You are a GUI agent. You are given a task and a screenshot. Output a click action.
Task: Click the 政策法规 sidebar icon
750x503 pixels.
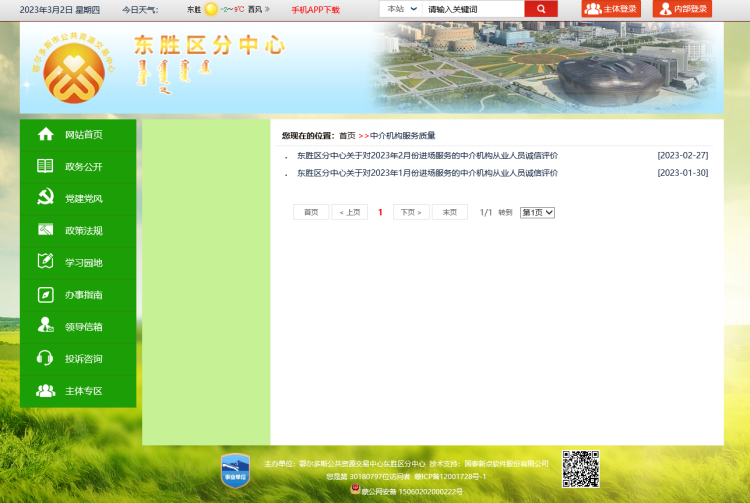(x=45, y=230)
